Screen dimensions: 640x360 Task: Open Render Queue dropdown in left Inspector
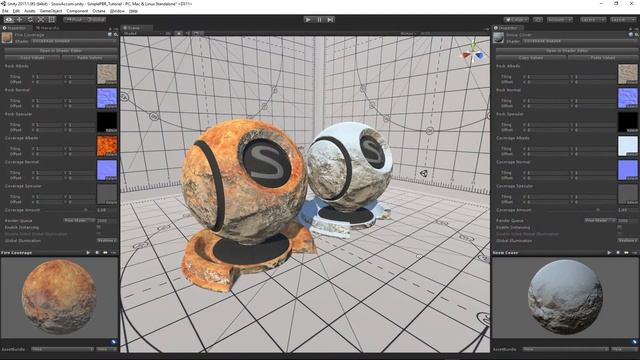pos(78,220)
